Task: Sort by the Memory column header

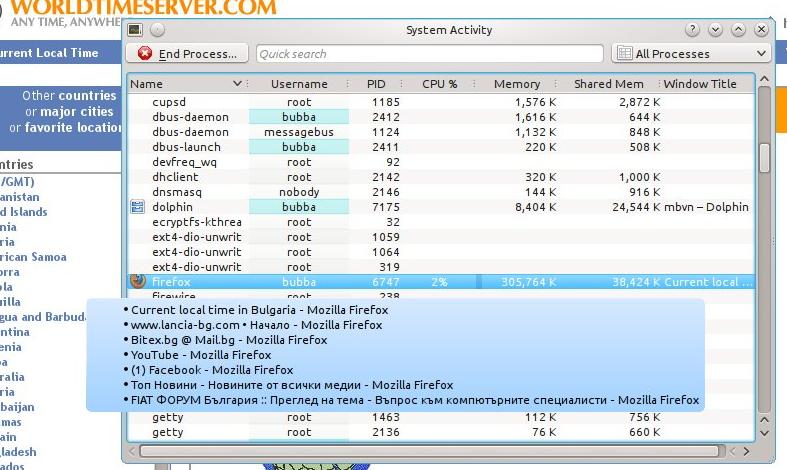Action: tap(517, 84)
